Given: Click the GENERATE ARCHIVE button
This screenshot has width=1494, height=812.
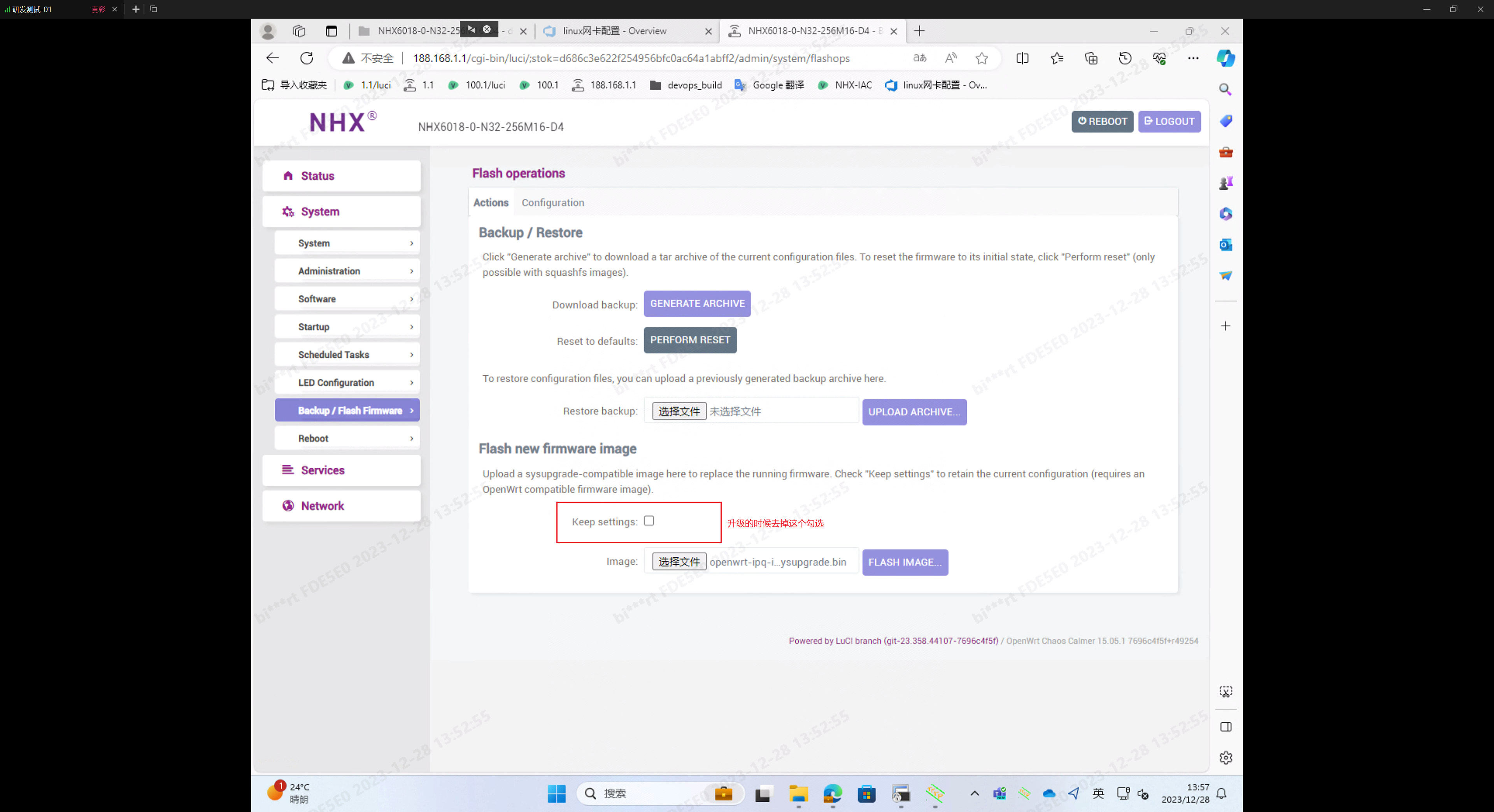Looking at the screenshot, I should (696, 304).
